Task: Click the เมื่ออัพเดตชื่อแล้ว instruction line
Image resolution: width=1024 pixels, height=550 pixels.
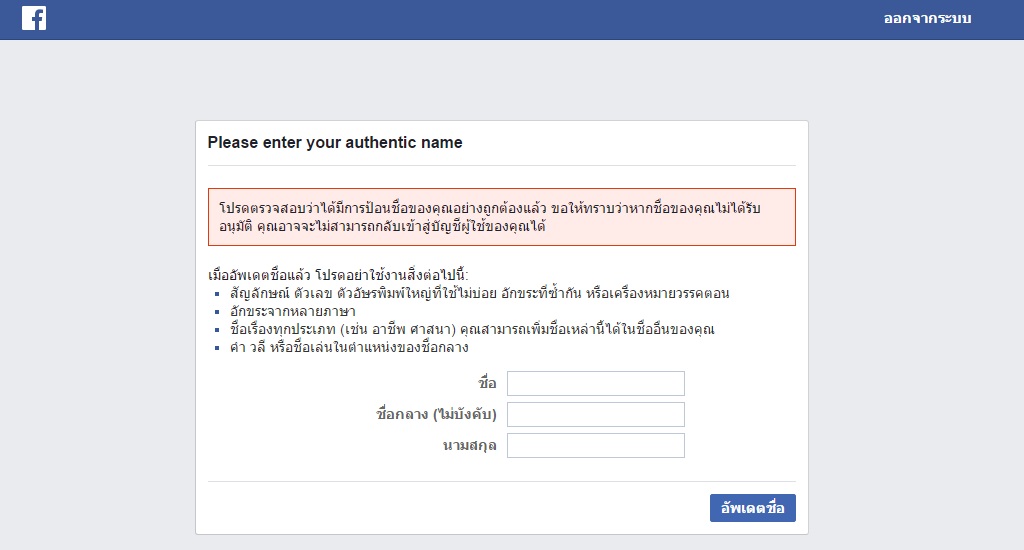Action: tap(338, 275)
